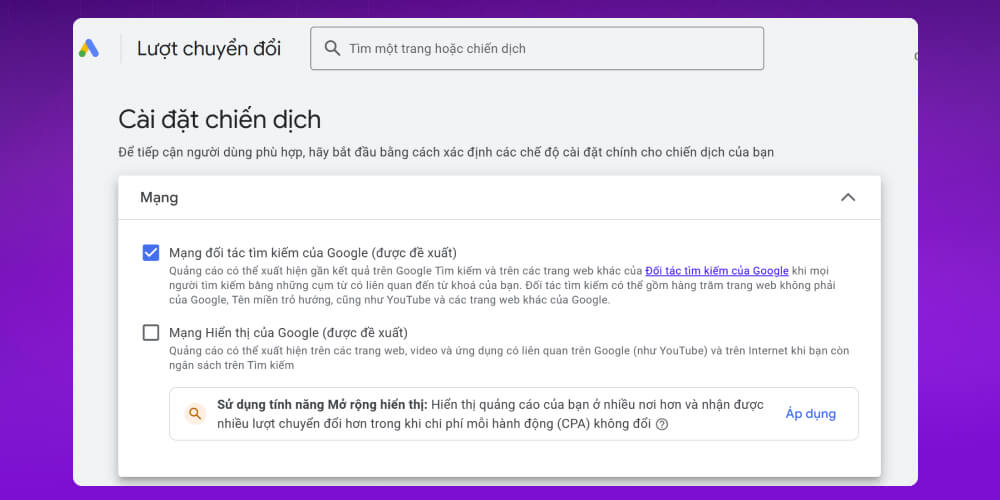Click the orange magnifier icon in the tip box
Screen dimensions: 1000x500
click(195, 414)
